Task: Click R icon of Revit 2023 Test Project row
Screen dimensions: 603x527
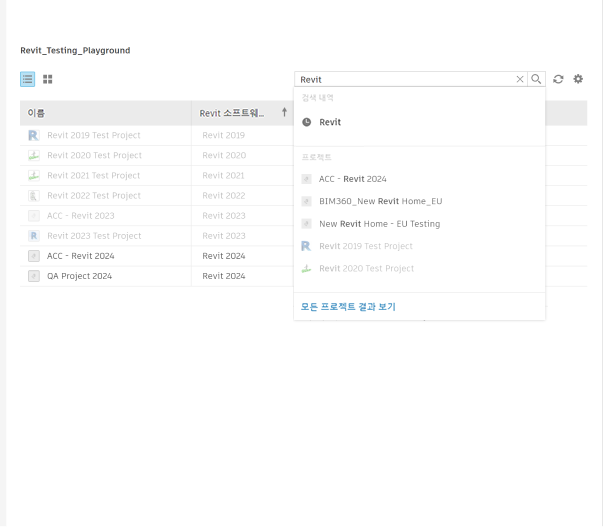Action: [34, 236]
